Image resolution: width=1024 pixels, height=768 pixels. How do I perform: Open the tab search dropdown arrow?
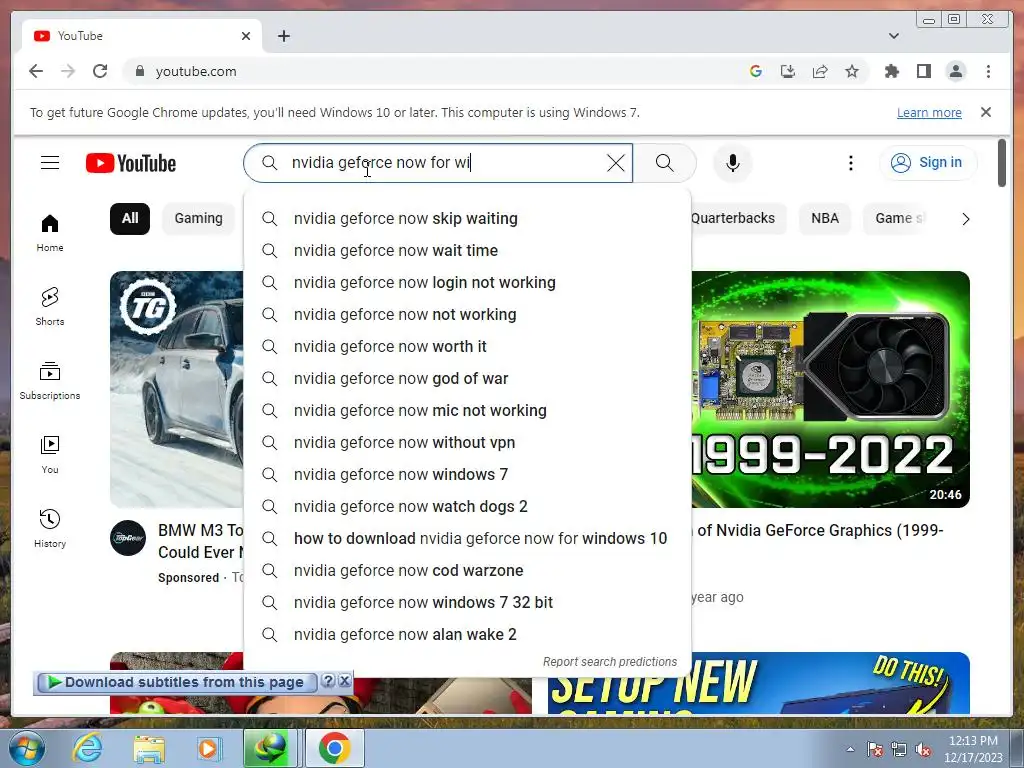click(x=893, y=36)
